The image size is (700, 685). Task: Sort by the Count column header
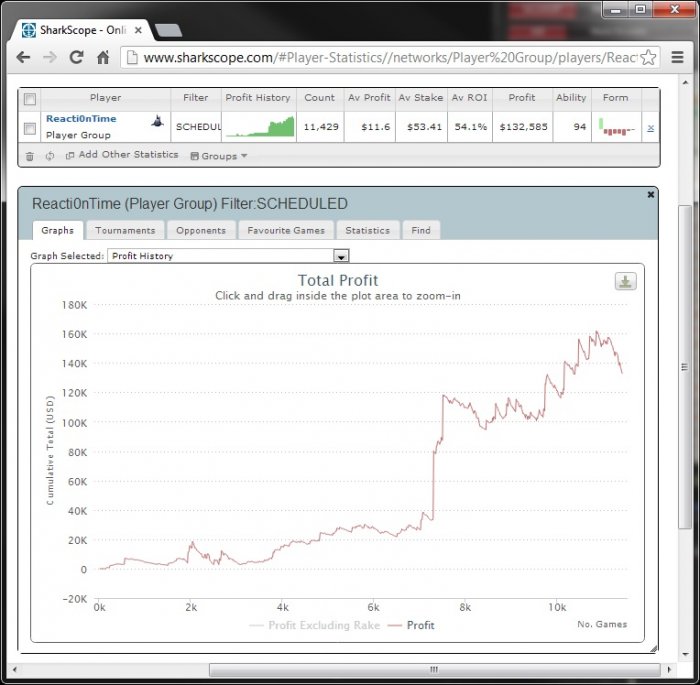320,98
